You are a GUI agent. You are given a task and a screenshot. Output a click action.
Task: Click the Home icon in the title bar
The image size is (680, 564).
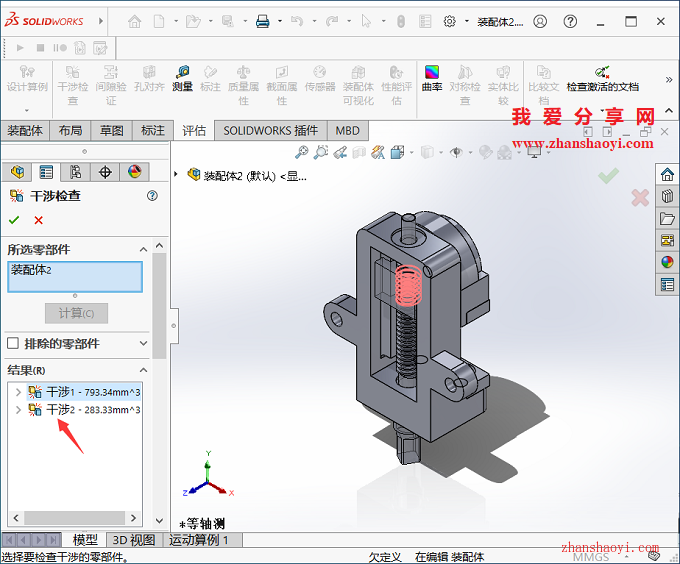(134, 21)
